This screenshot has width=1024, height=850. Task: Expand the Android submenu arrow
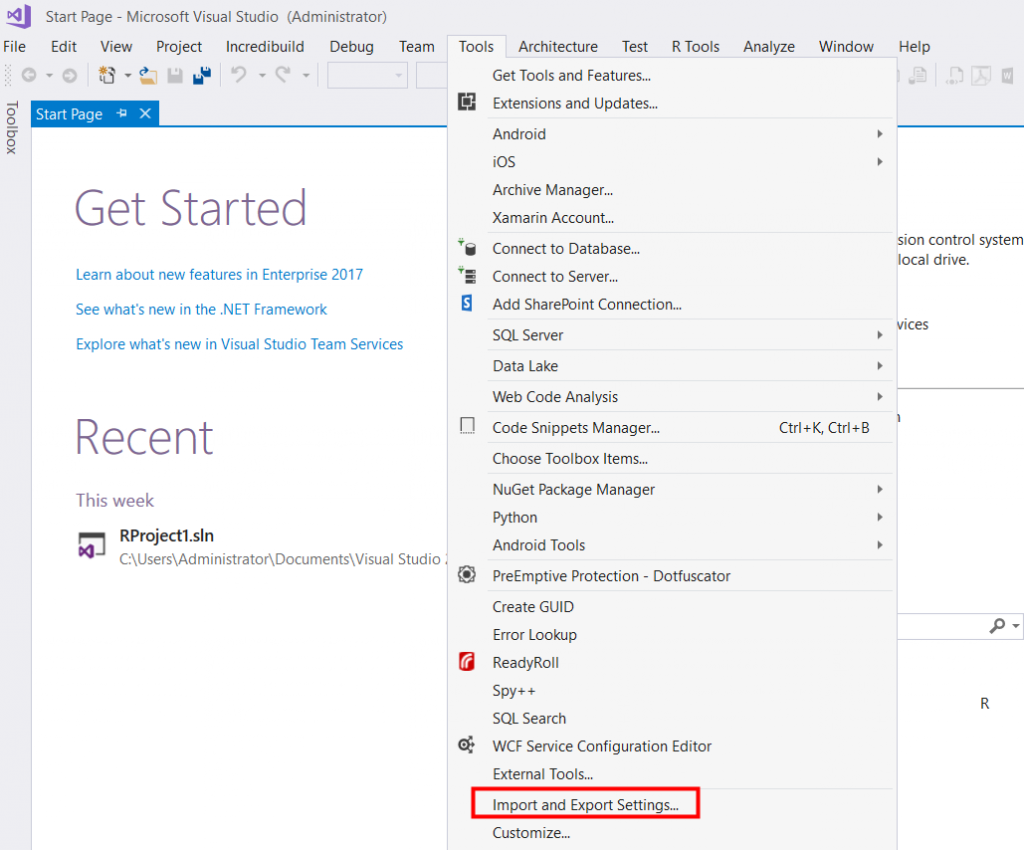pos(880,134)
